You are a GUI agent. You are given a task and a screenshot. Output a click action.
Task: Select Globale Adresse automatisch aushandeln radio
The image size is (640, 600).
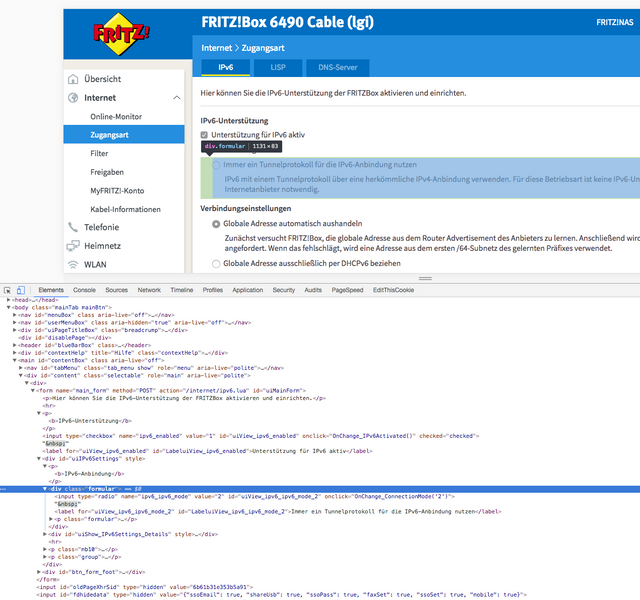pos(216,223)
